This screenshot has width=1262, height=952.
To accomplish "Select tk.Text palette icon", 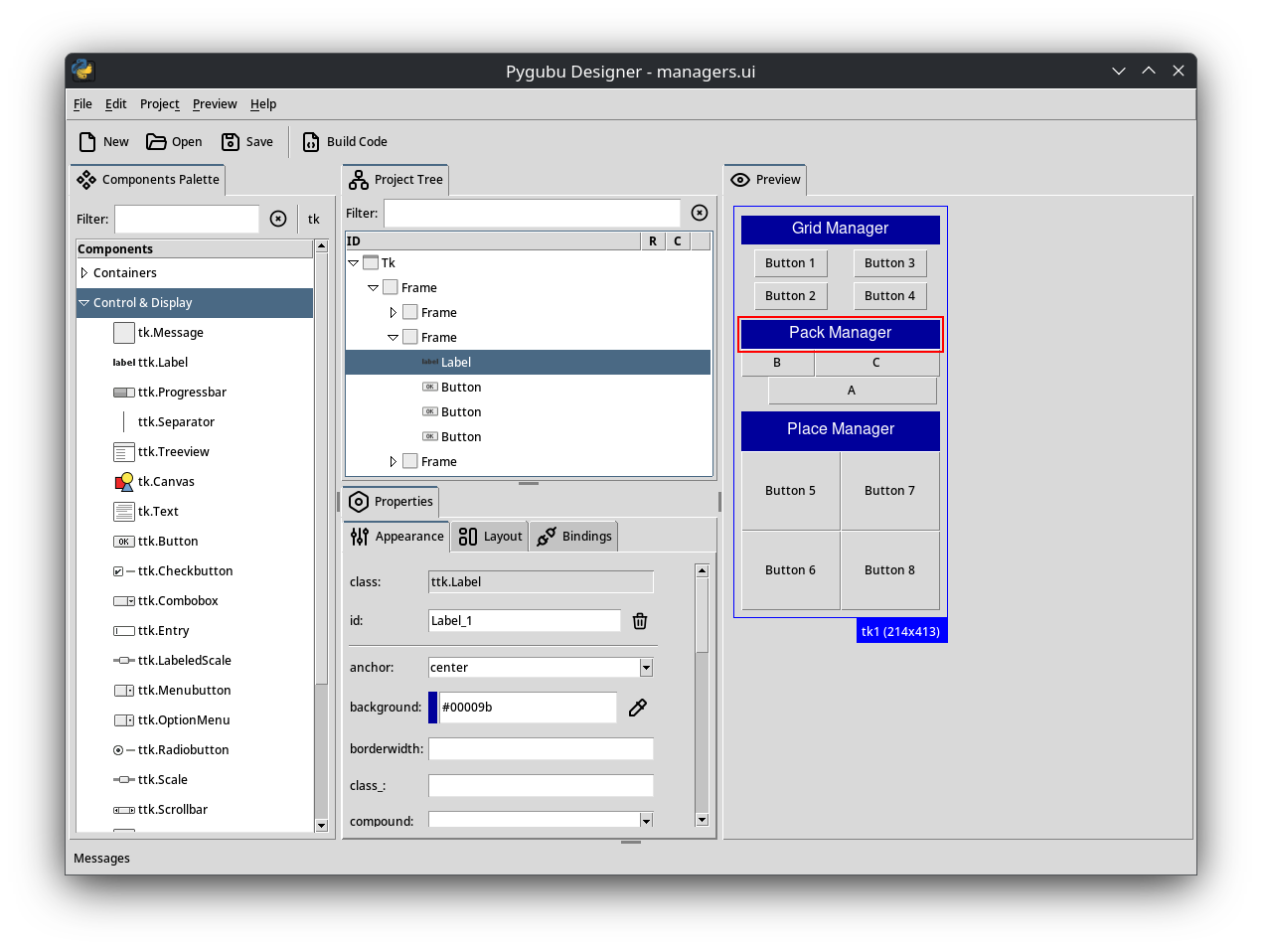I will (124, 512).
